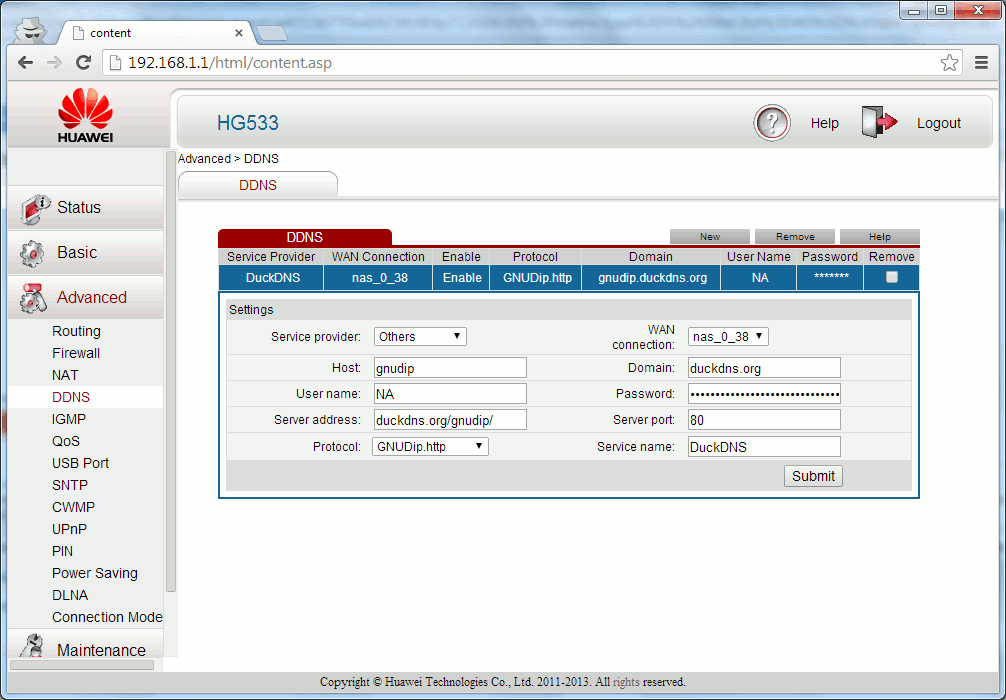The width and height of the screenshot is (1006, 700).
Task: Open the Service provider dropdown
Action: [x=420, y=337]
